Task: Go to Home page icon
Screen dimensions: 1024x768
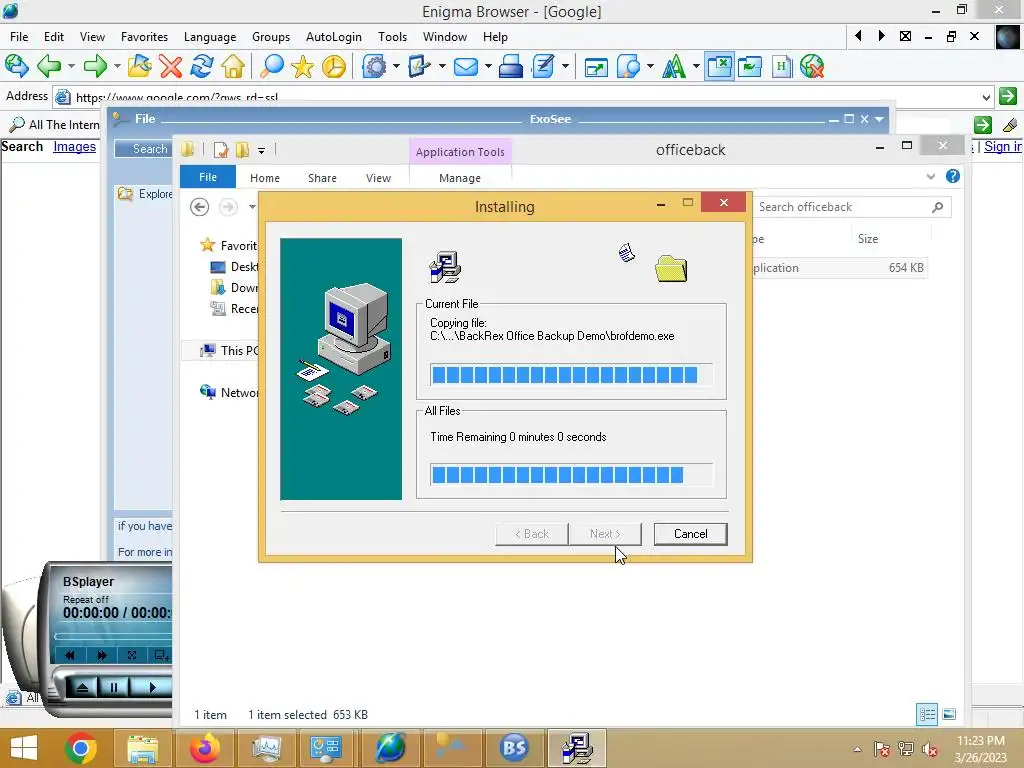Action: click(233, 67)
